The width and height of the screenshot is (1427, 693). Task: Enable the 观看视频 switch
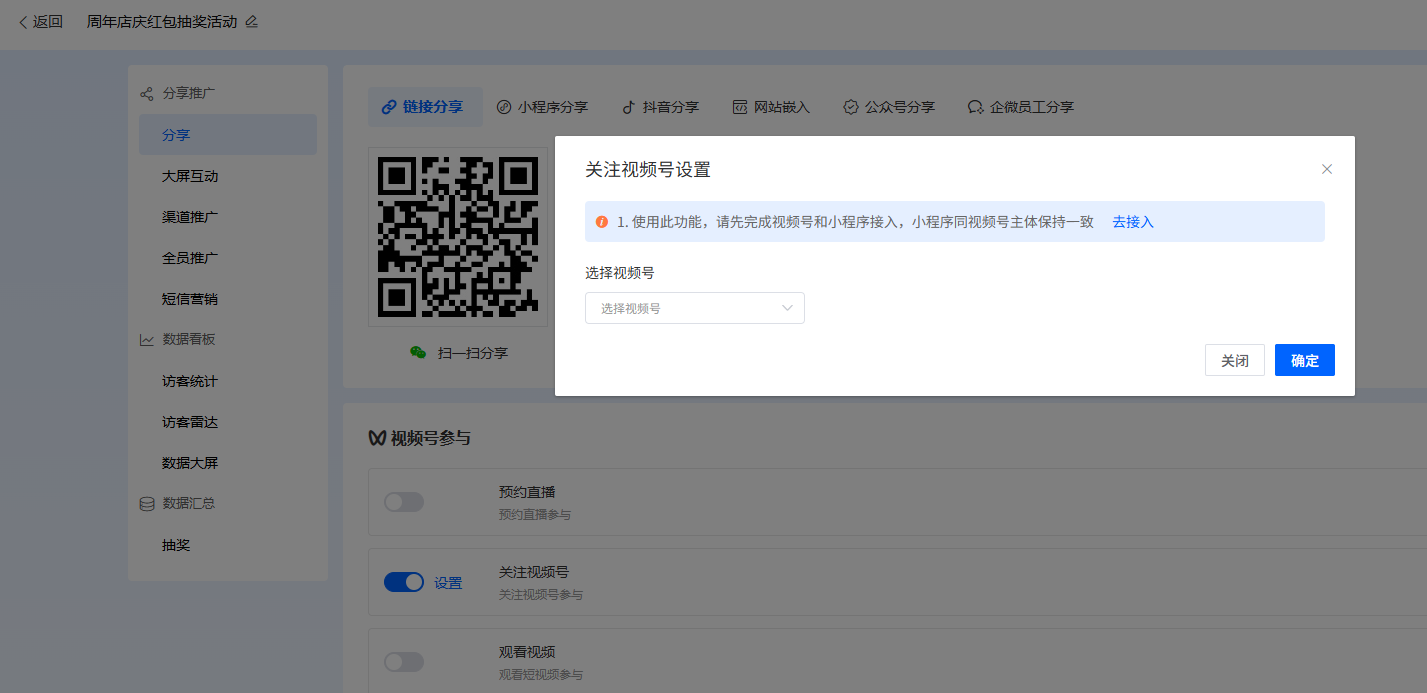click(x=404, y=662)
